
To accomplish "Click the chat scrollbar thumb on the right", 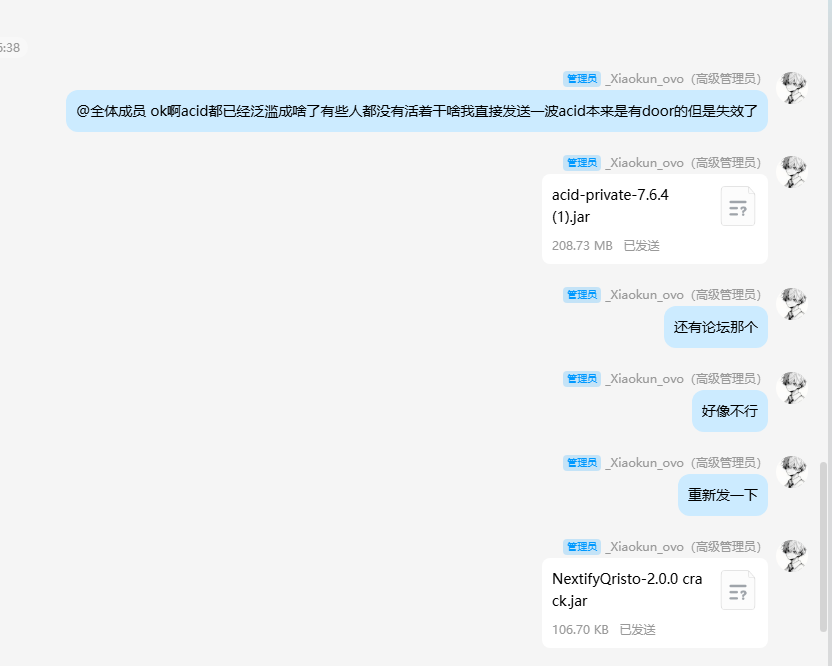I will pyautogui.click(x=824, y=545).
